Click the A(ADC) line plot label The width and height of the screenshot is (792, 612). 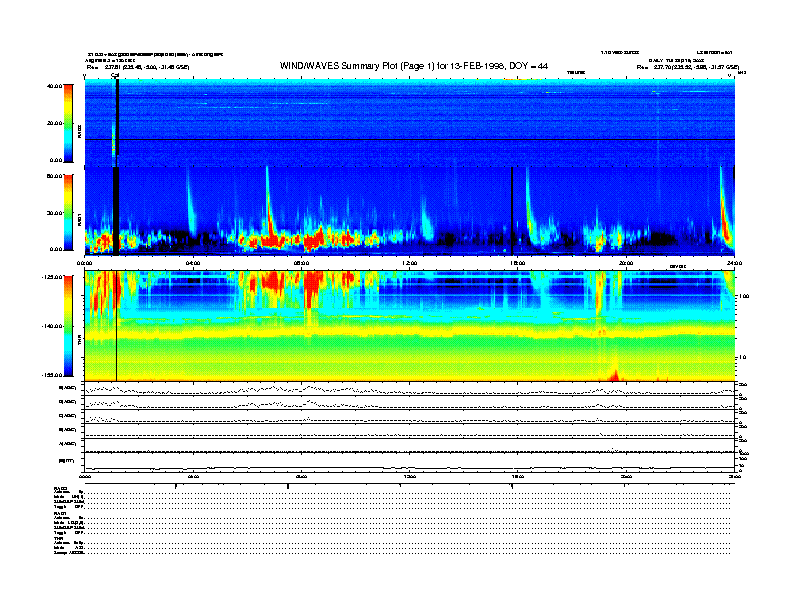(68, 444)
